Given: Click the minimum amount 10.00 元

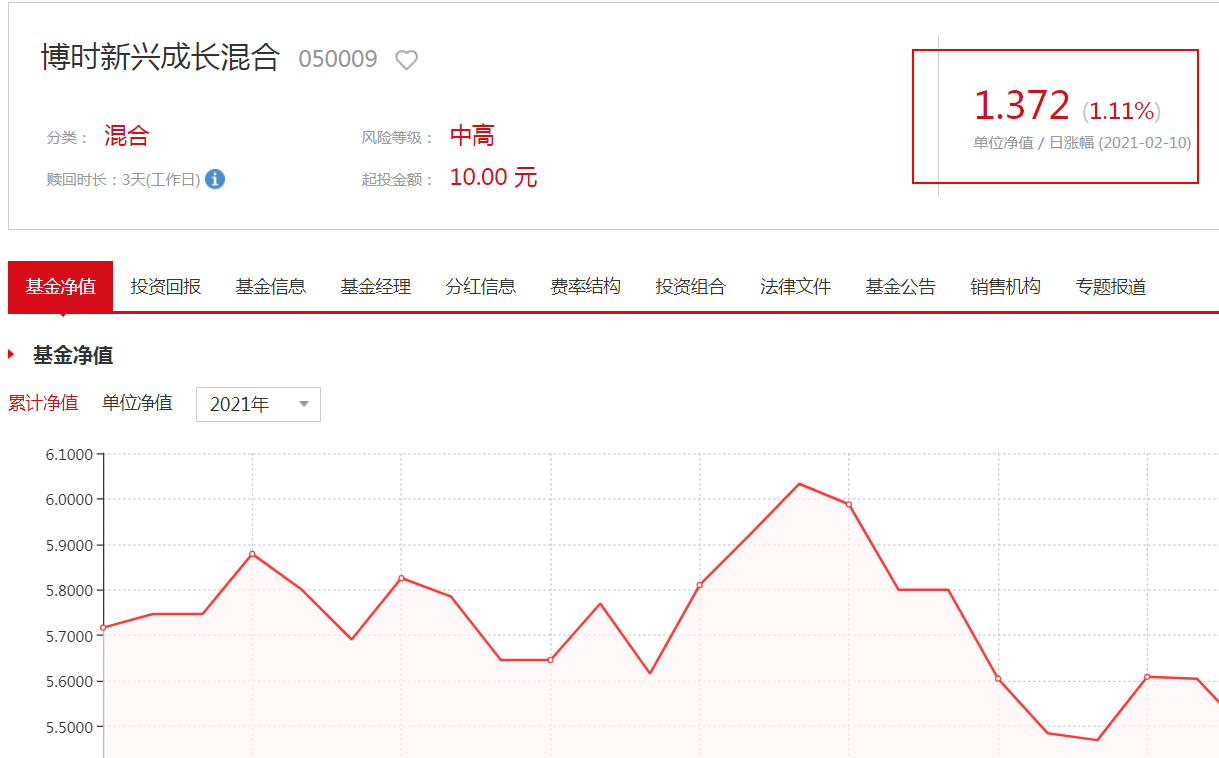Looking at the screenshot, I should (x=494, y=178).
